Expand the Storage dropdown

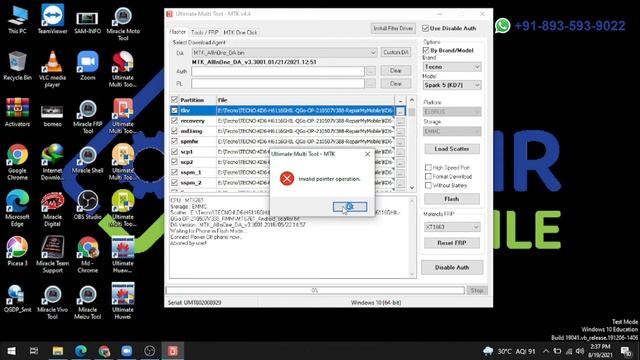tap(452, 131)
